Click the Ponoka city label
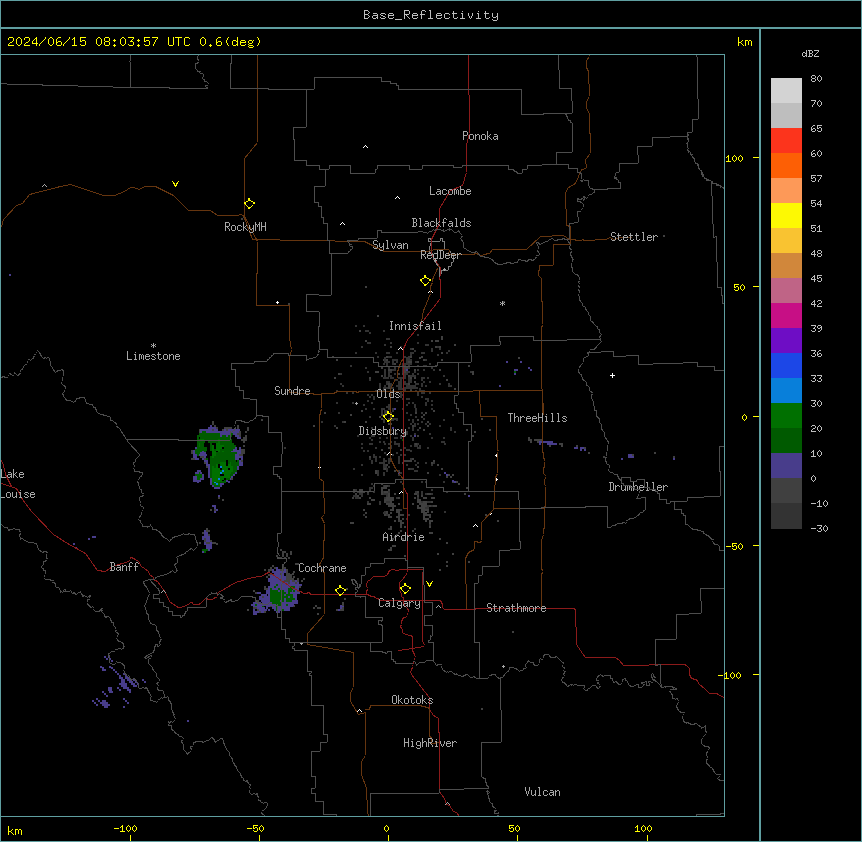This screenshot has height=842, width=862. [480, 136]
